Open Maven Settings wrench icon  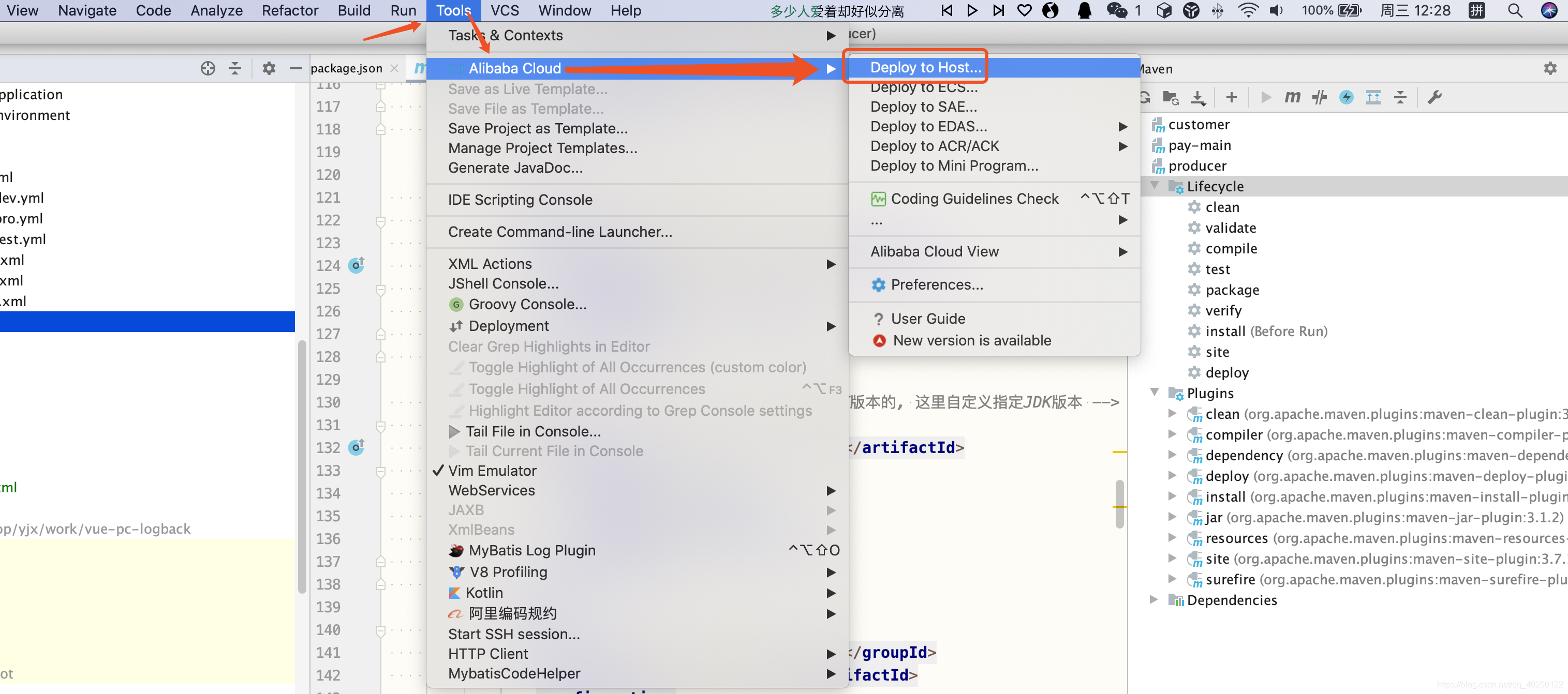click(x=1434, y=97)
